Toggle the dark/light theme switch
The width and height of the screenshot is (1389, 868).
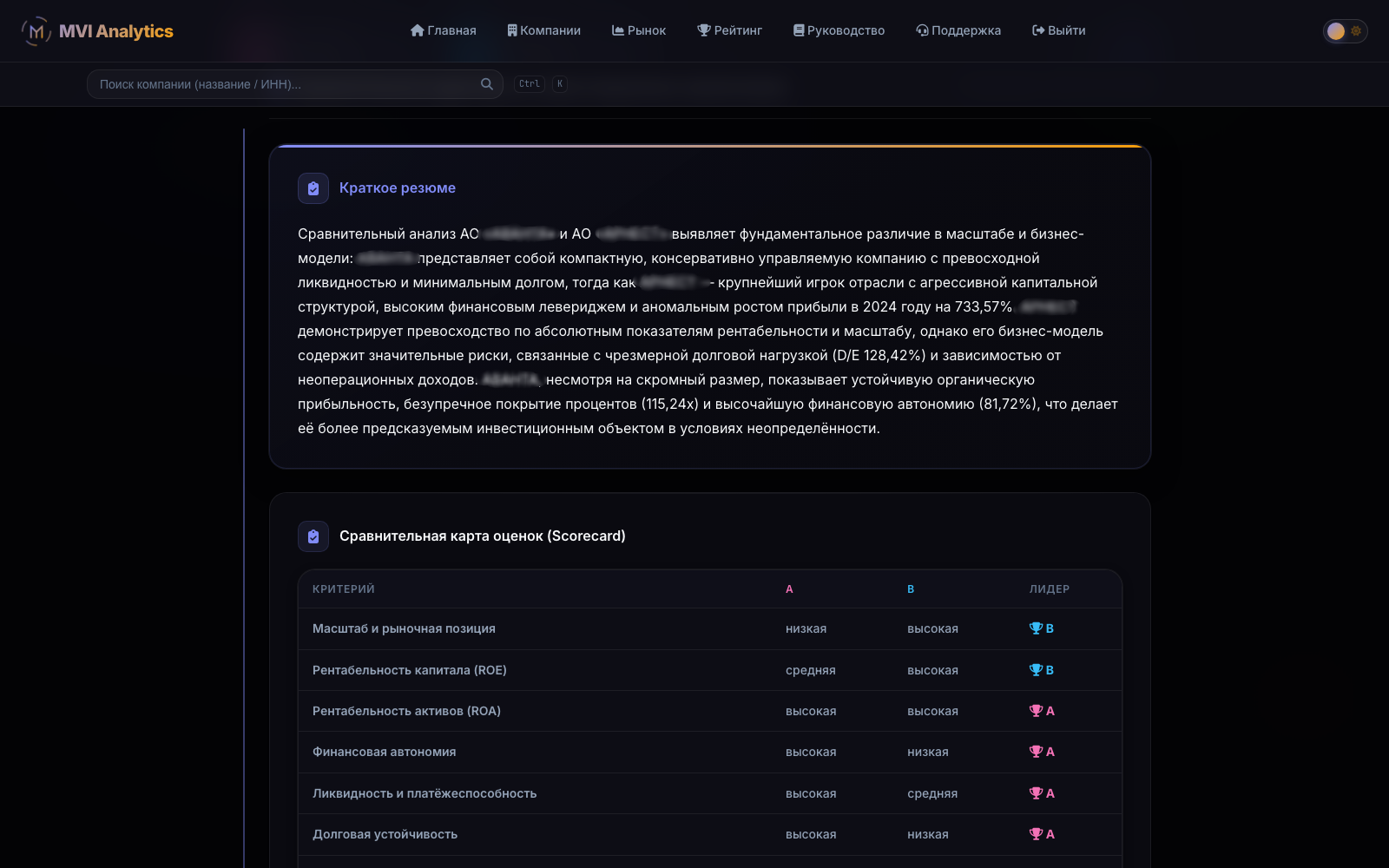(1345, 31)
